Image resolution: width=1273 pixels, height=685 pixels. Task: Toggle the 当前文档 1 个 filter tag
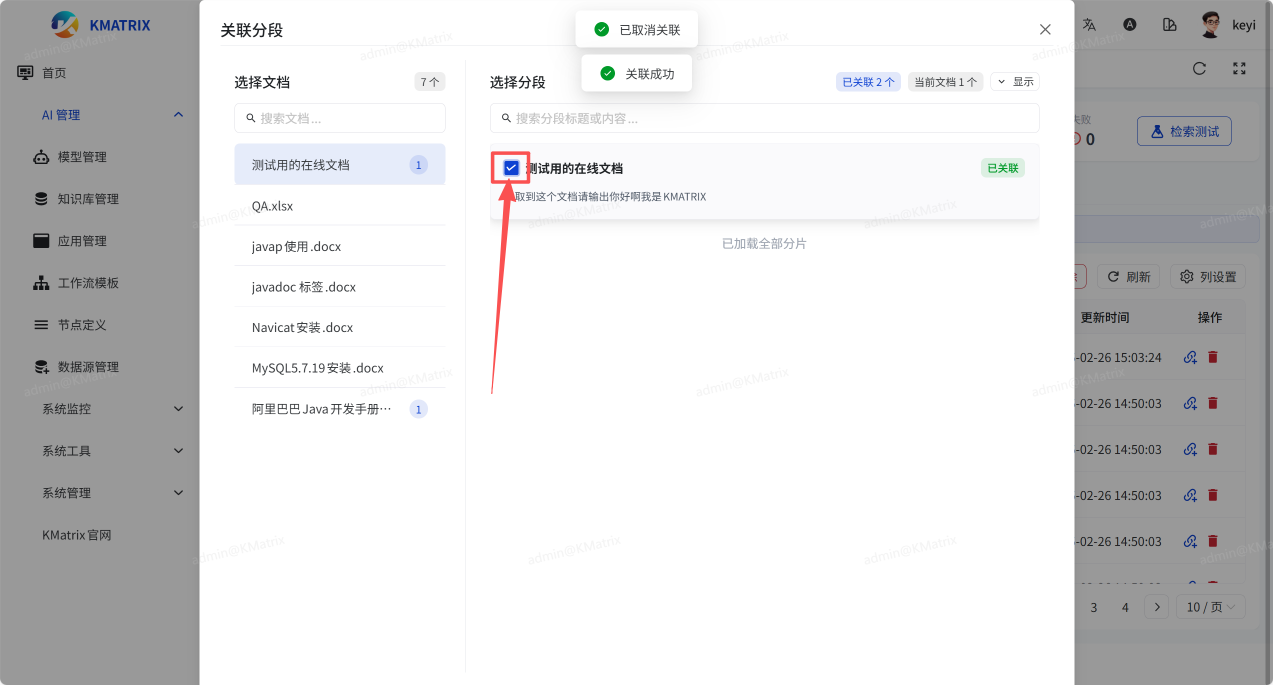click(x=945, y=82)
